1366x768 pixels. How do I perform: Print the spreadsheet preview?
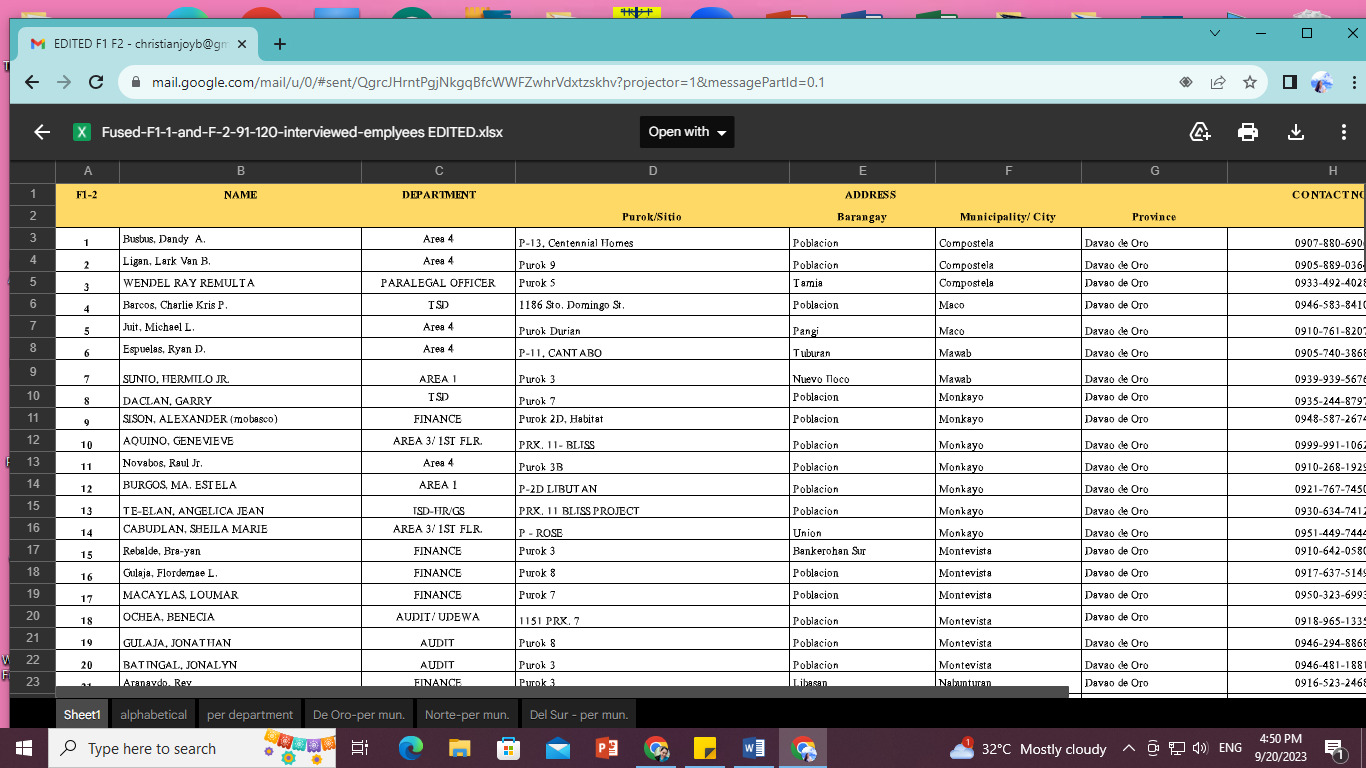[1248, 132]
